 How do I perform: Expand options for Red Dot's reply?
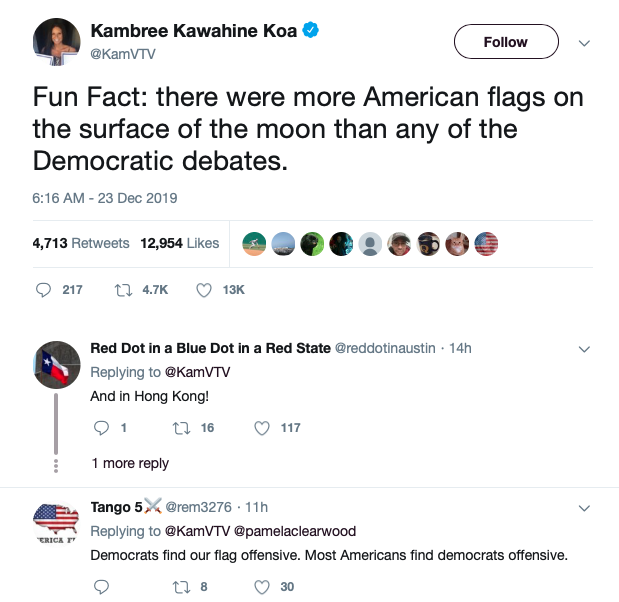pyautogui.click(x=586, y=349)
